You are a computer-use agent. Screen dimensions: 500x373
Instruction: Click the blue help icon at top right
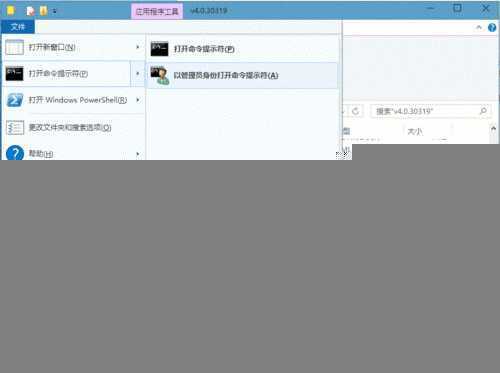pyautogui.click(x=492, y=27)
